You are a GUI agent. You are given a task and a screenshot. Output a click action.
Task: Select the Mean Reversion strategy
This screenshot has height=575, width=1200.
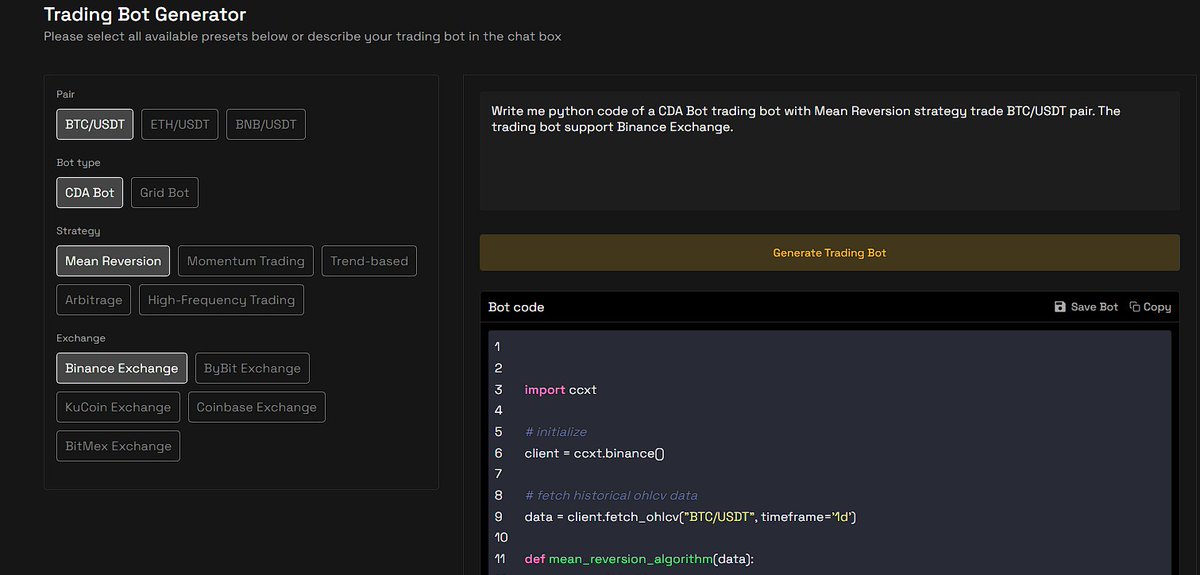point(113,261)
